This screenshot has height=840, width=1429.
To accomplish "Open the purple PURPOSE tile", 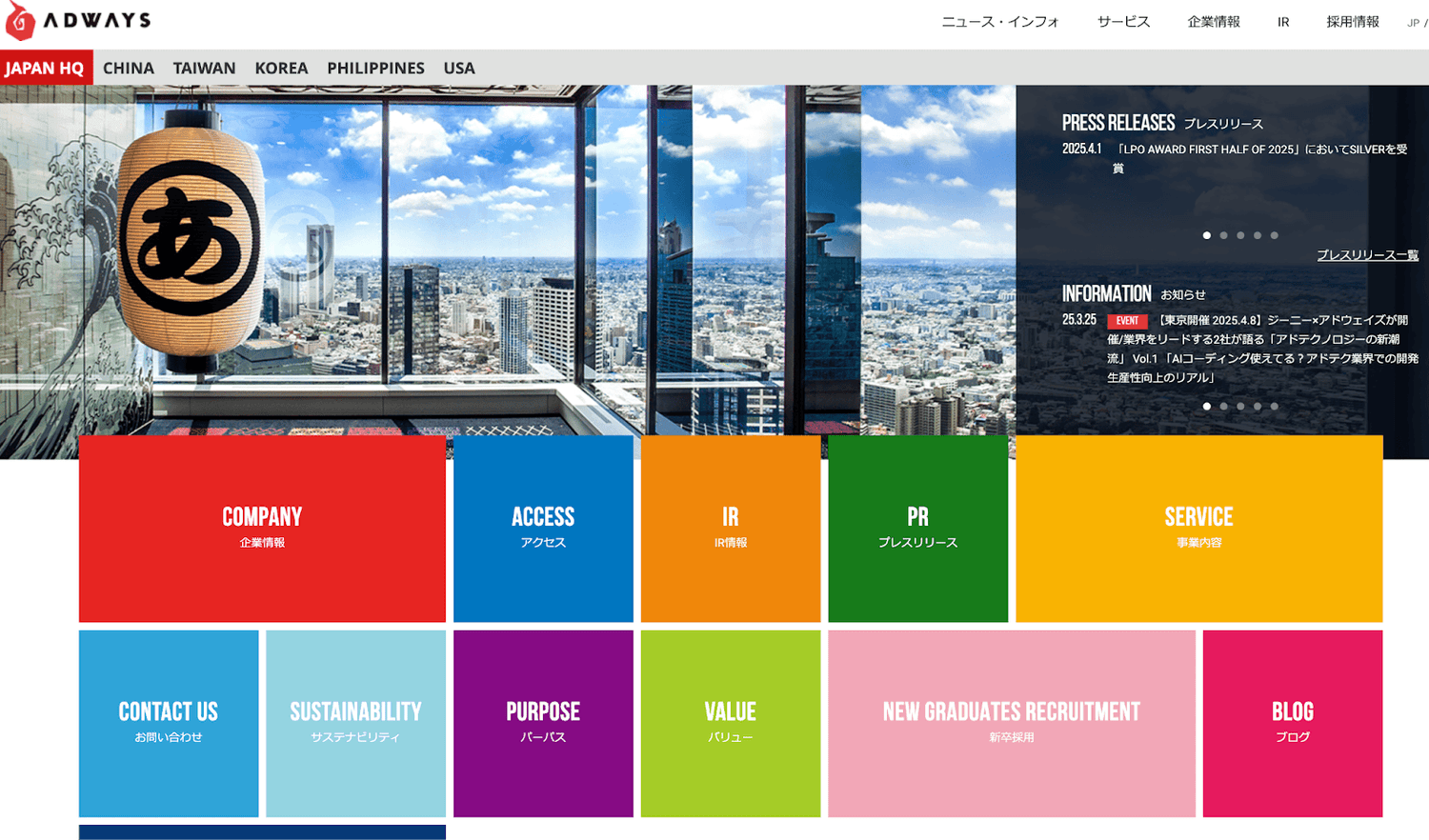I will [x=543, y=723].
